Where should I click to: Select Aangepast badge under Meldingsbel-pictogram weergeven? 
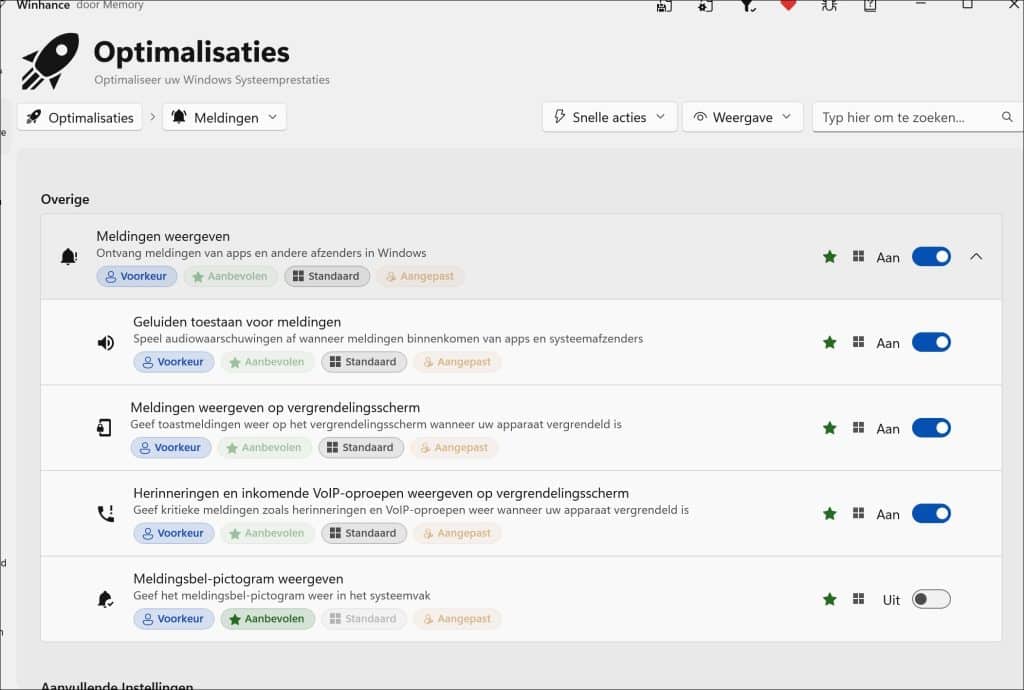(x=457, y=618)
